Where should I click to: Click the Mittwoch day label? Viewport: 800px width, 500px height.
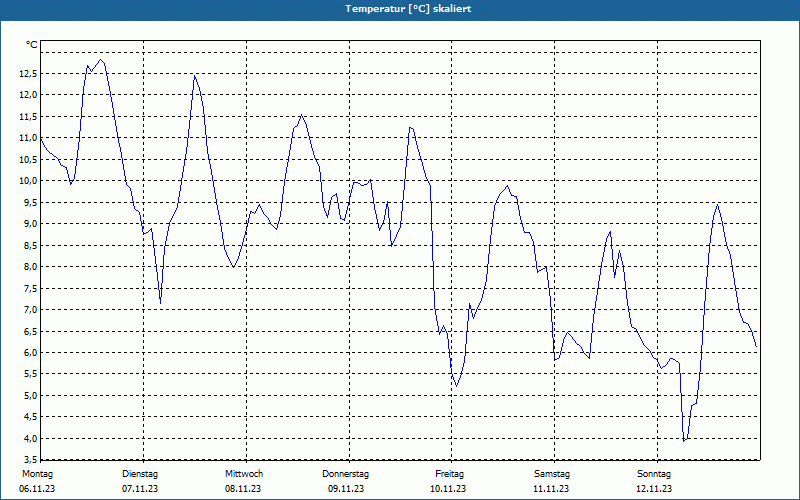pos(244,474)
